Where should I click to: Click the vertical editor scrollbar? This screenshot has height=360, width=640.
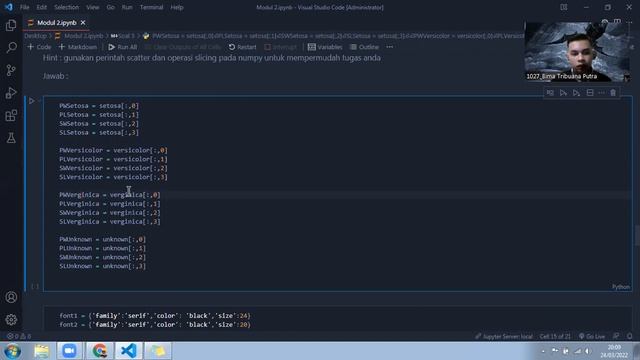click(637, 235)
